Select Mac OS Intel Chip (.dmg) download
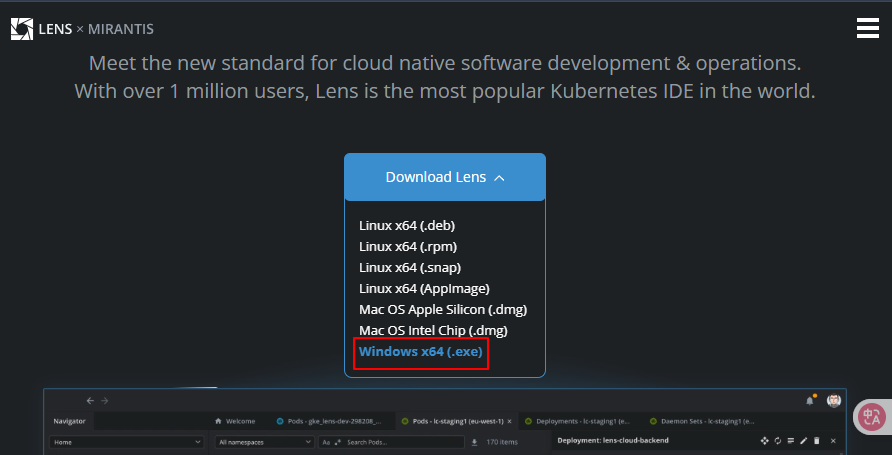The height and width of the screenshot is (455, 892). coord(433,330)
